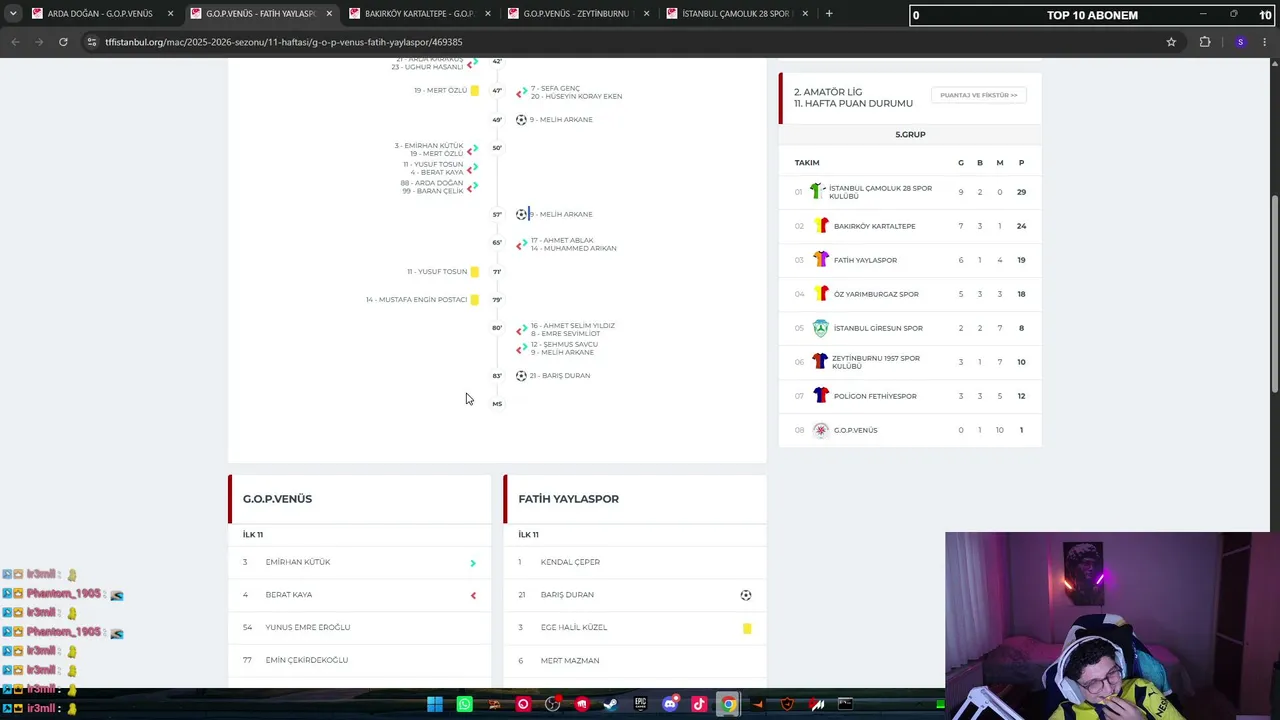
Task: View site information icon in address bar
Action: coord(92,42)
